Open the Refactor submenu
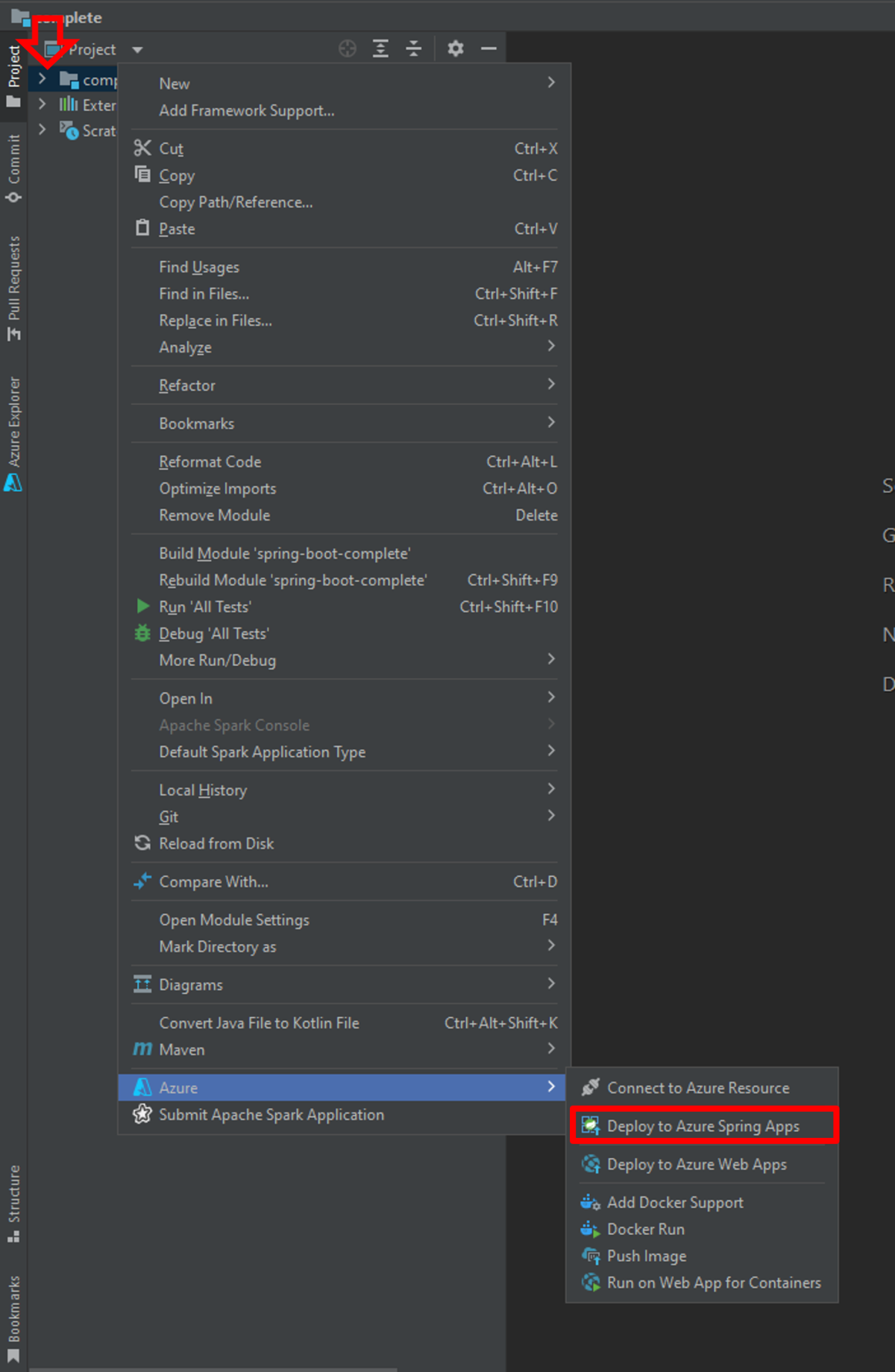Viewport: 895px width, 1372px height. 344,385
